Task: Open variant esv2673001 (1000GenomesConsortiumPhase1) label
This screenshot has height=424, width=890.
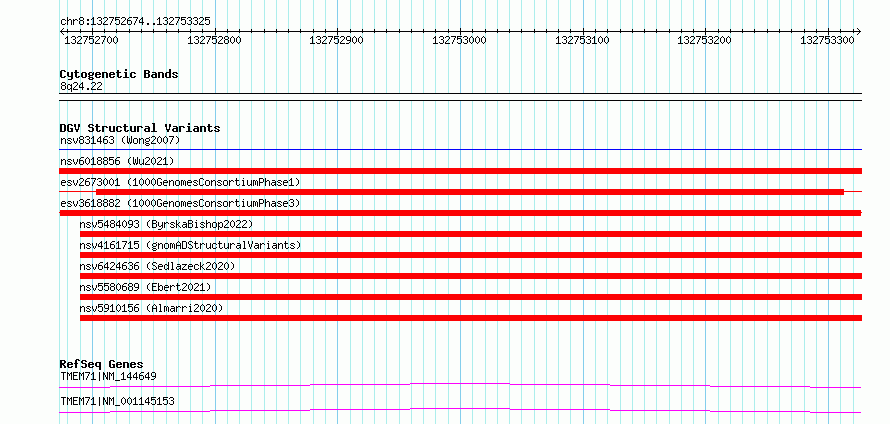Action: pyautogui.click(x=180, y=182)
